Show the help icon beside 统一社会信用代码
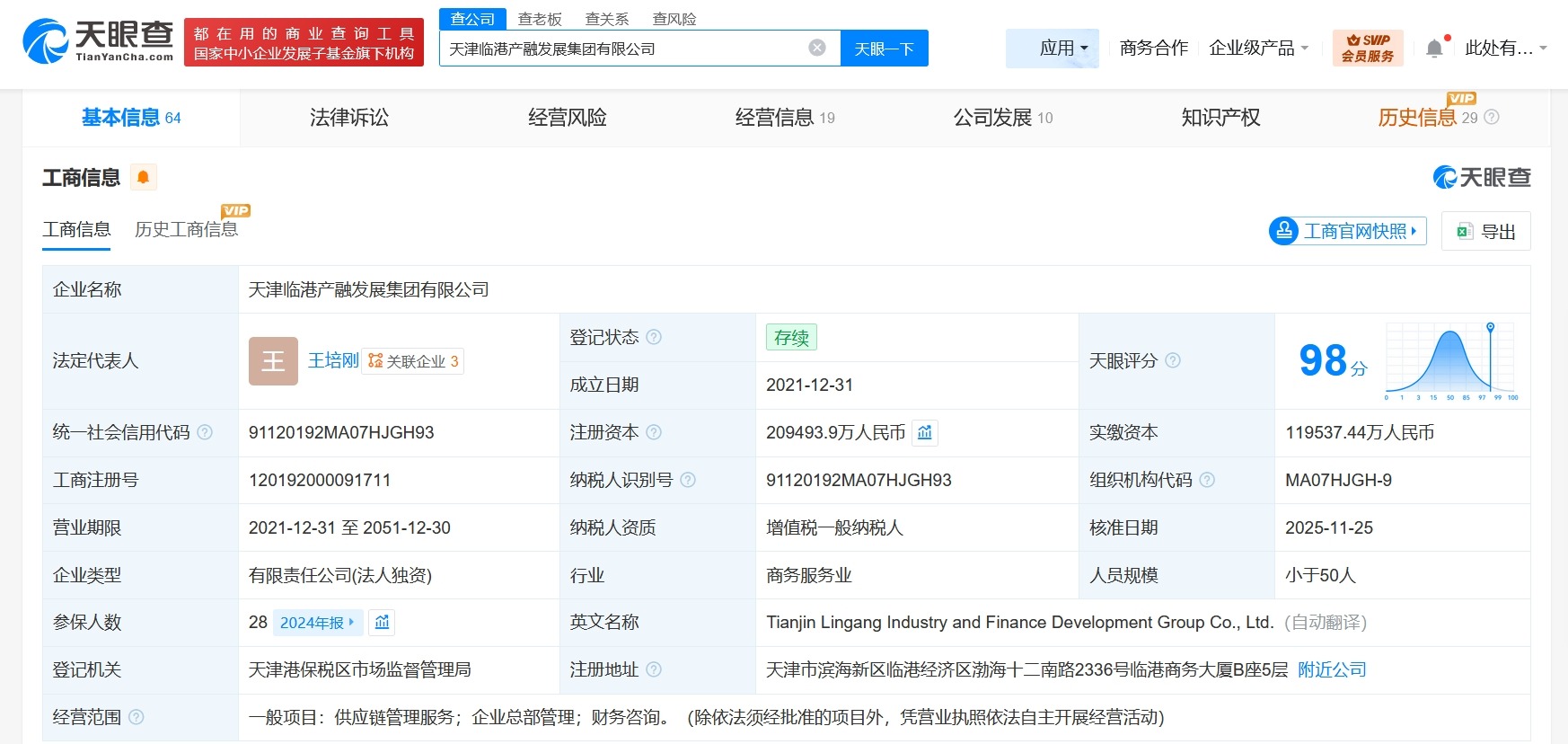Screen dimensions: 1568x744 [x=205, y=432]
